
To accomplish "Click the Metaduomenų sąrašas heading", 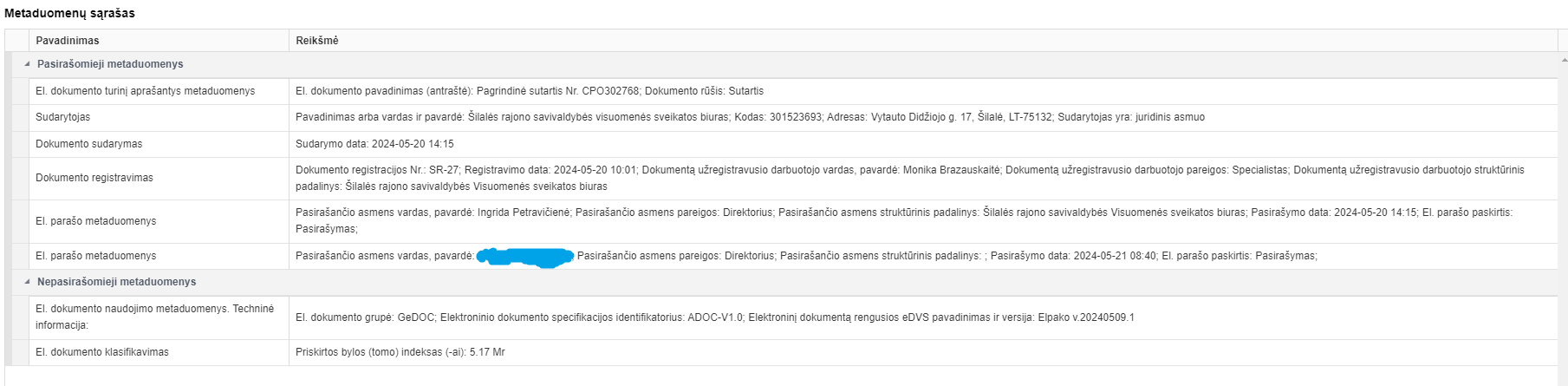I will tap(69, 13).
